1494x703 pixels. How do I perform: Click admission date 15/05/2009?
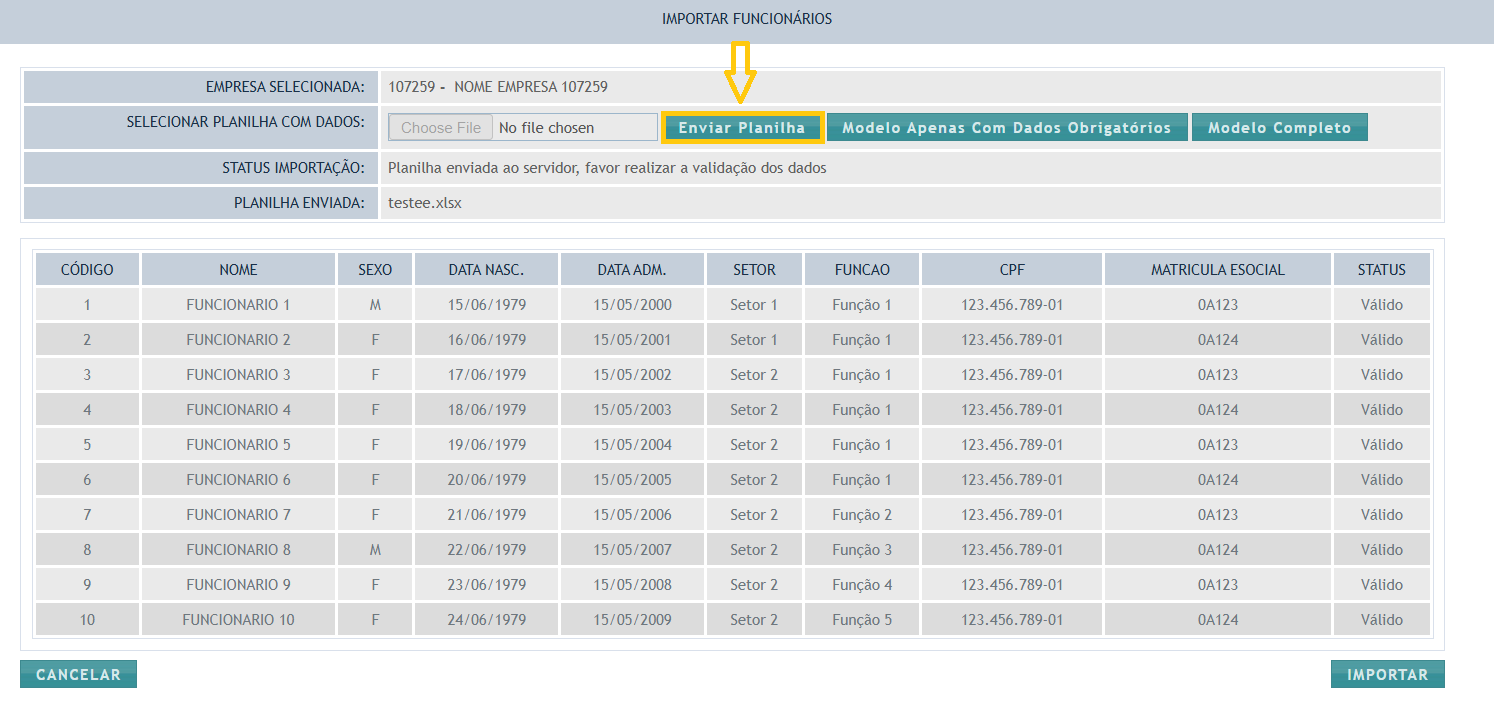pos(632,620)
